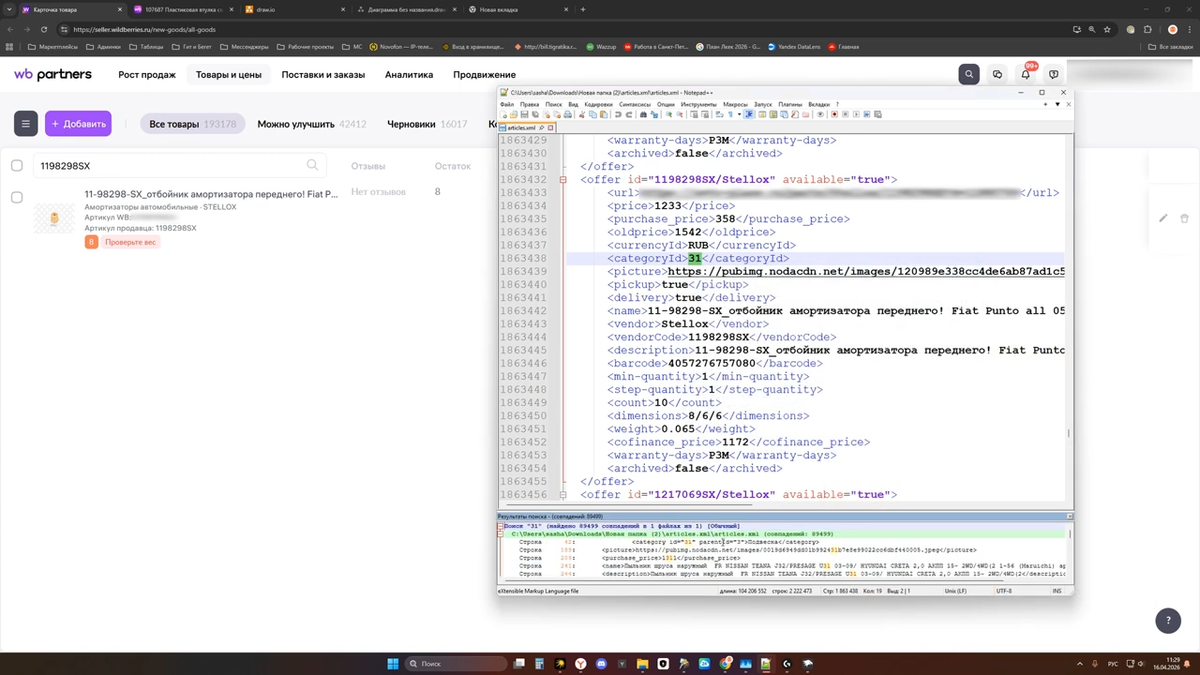Click the product thumbnail image of the Stellox item
This screenshot has width=1200, height=675.
[55, 218]
